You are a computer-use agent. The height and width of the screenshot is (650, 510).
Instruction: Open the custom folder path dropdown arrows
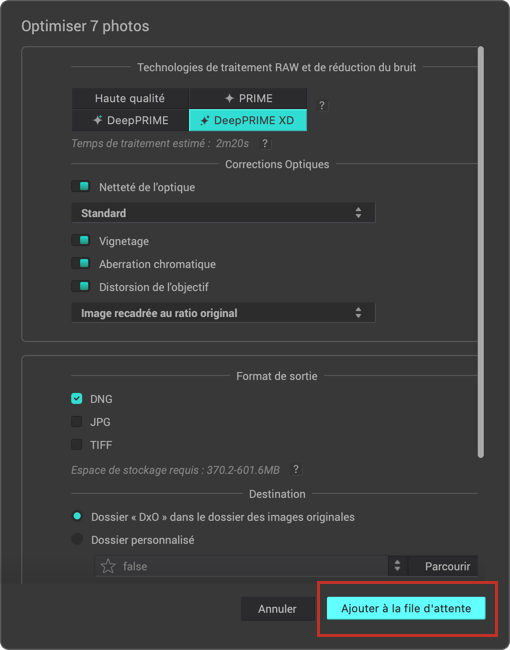click(x=398, y=566)
